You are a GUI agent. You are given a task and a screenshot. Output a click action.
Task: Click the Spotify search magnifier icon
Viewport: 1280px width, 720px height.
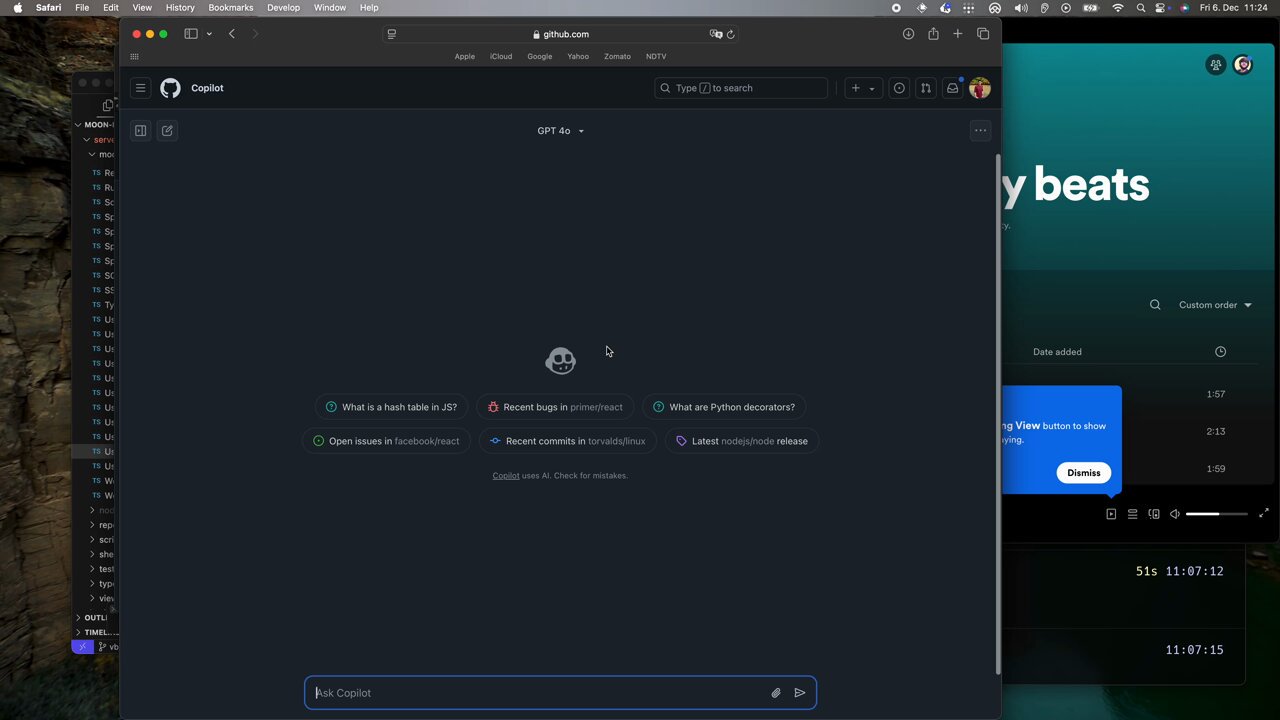(1155, 305)
